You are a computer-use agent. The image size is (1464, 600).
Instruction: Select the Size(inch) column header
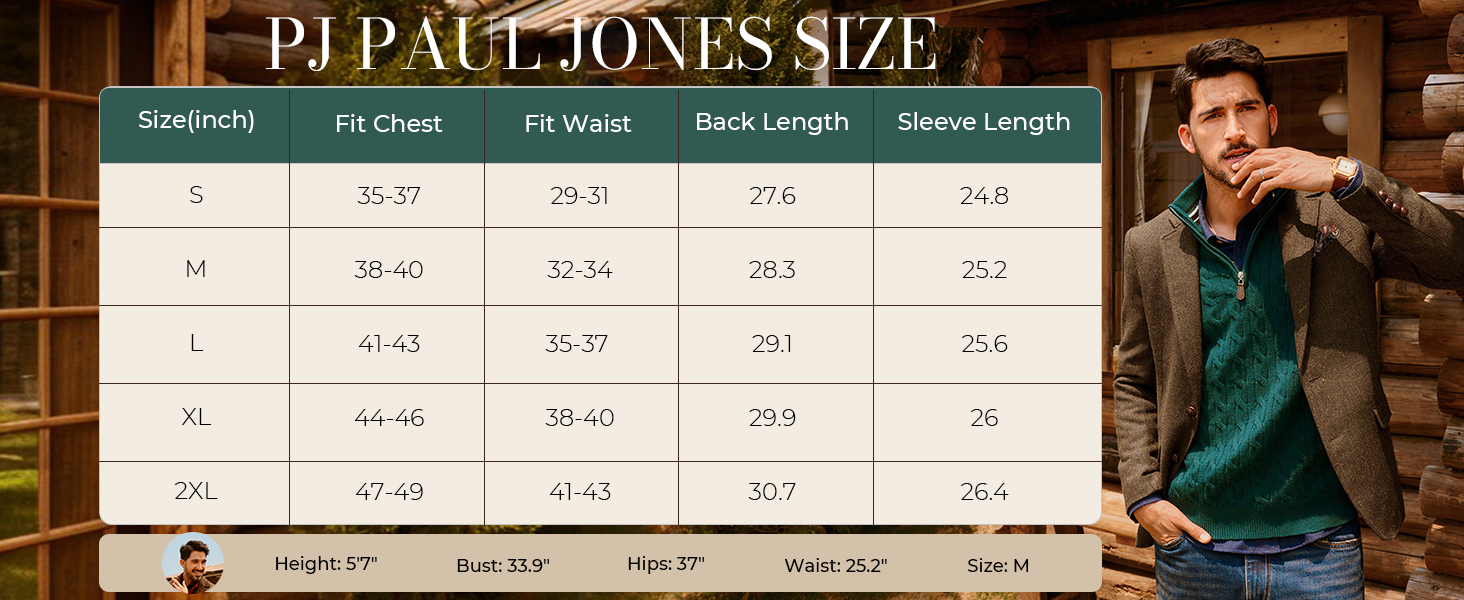click(196, 121)
